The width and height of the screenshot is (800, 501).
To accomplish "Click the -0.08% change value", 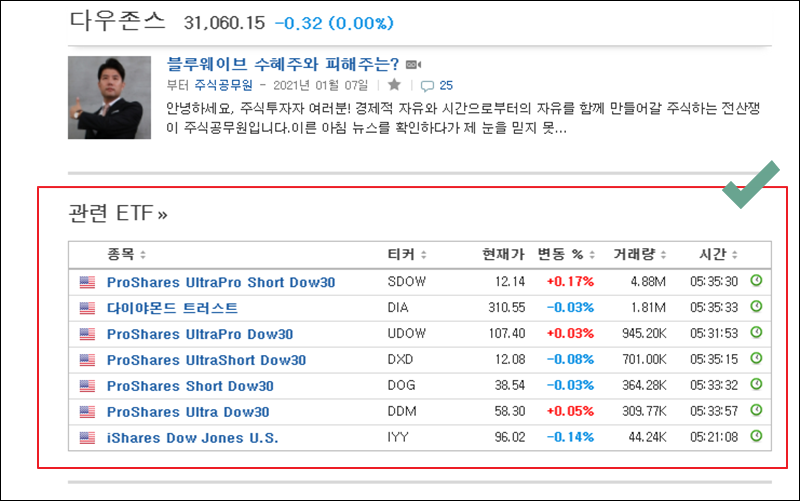I will pyautogui.click(x=570, y=360).
